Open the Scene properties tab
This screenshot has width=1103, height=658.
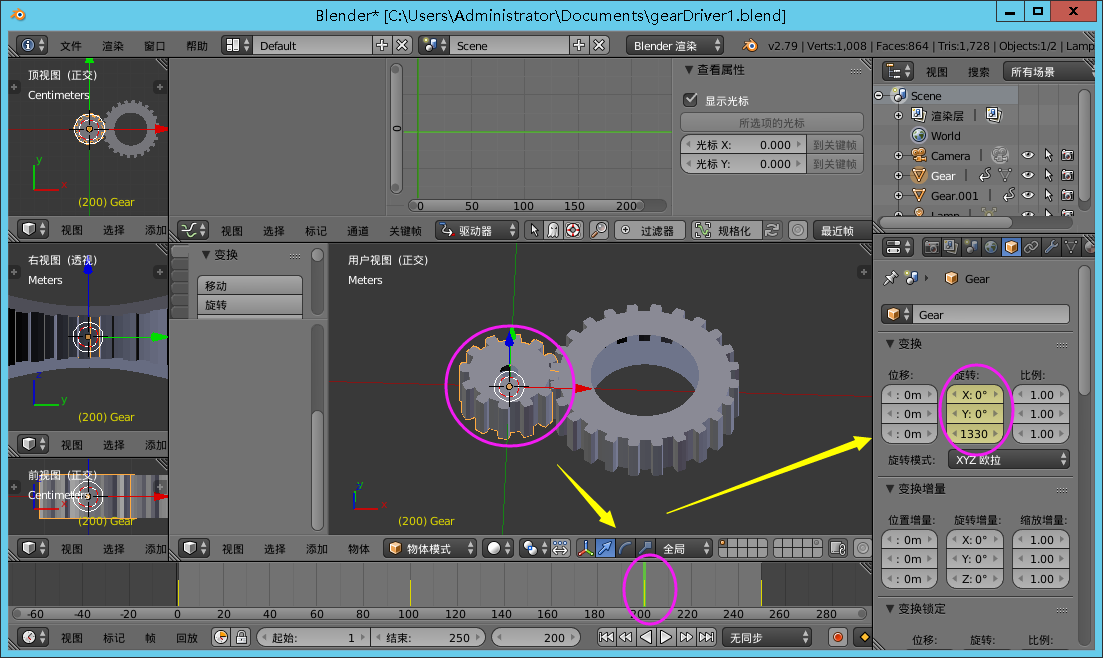pyautogui.click(x=971, y=247)
